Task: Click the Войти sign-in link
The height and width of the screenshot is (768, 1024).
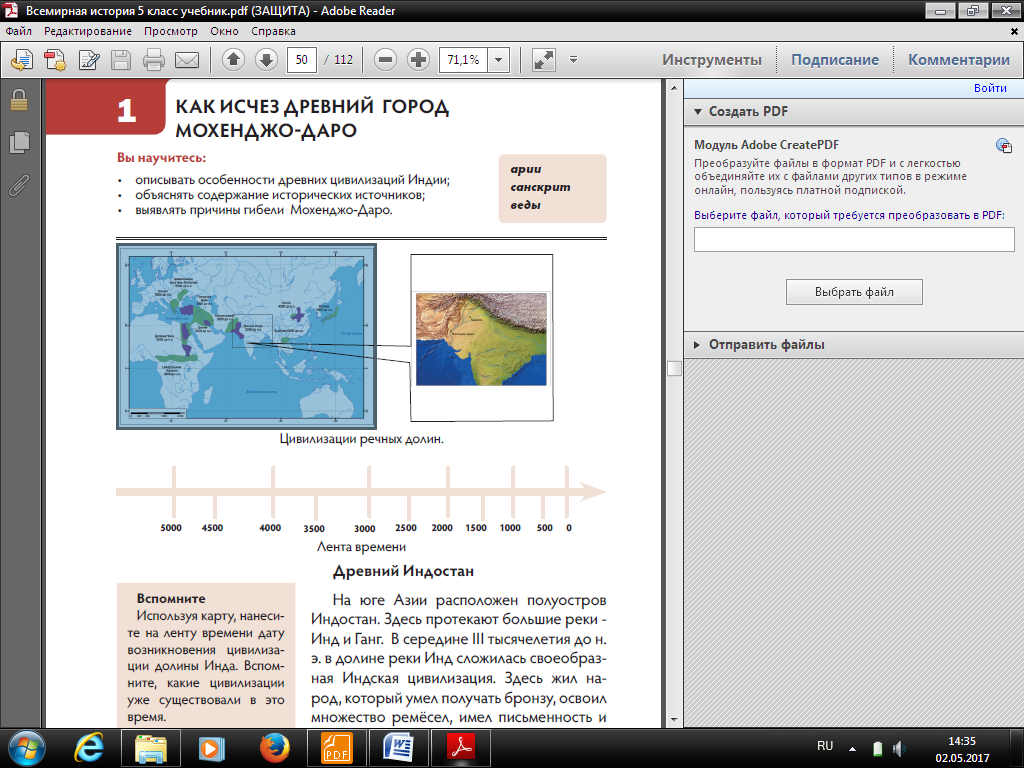Action: (x=989, y=88)
